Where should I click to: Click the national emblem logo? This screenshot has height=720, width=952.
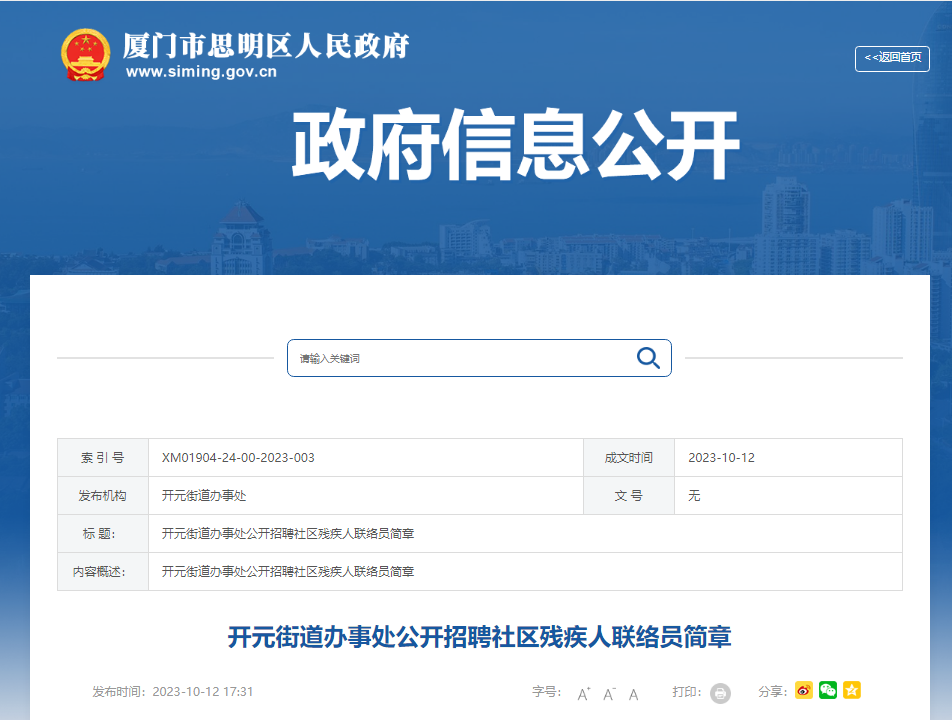86,54
